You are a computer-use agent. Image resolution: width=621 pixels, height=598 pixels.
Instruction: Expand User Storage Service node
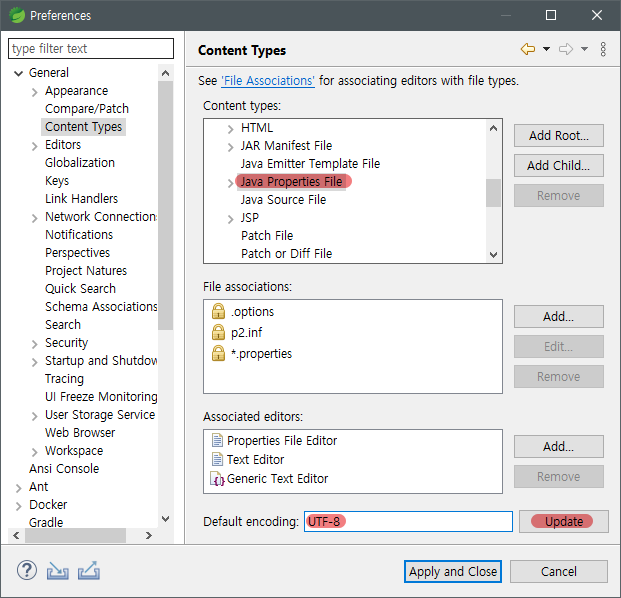[34, 416]
